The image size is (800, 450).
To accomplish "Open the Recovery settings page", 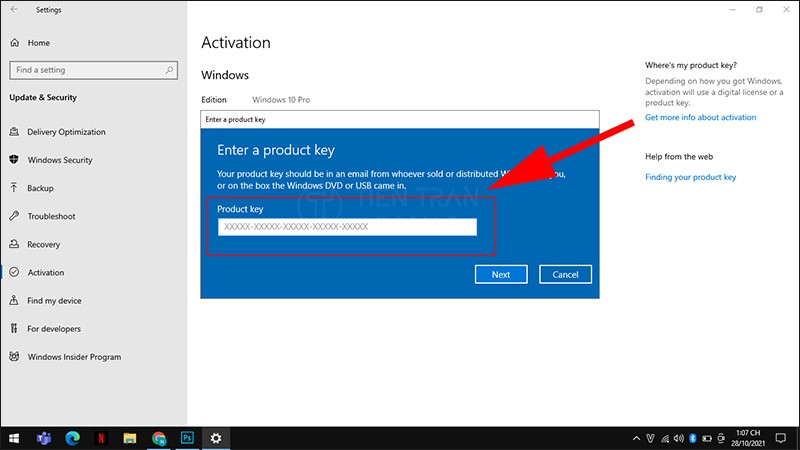I will (x=43, y=244).
